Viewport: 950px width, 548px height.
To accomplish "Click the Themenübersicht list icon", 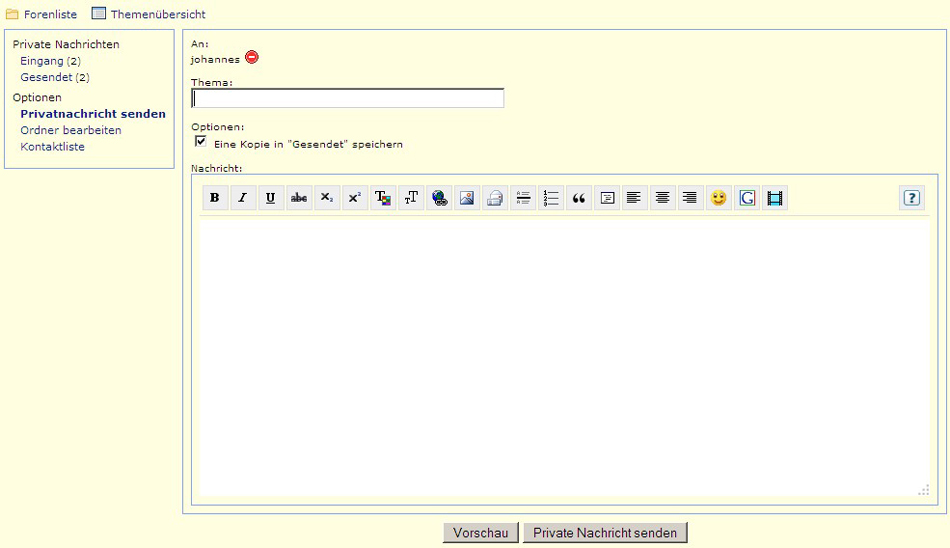I will point(99,13).
